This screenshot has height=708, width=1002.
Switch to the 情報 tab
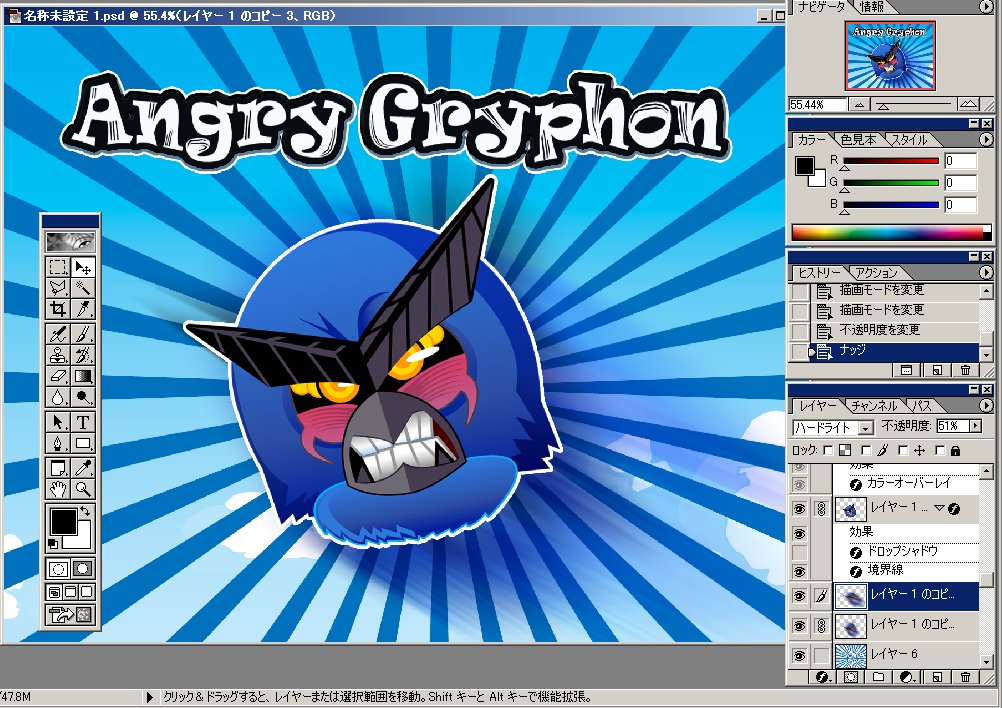click(x=872, y=6)
